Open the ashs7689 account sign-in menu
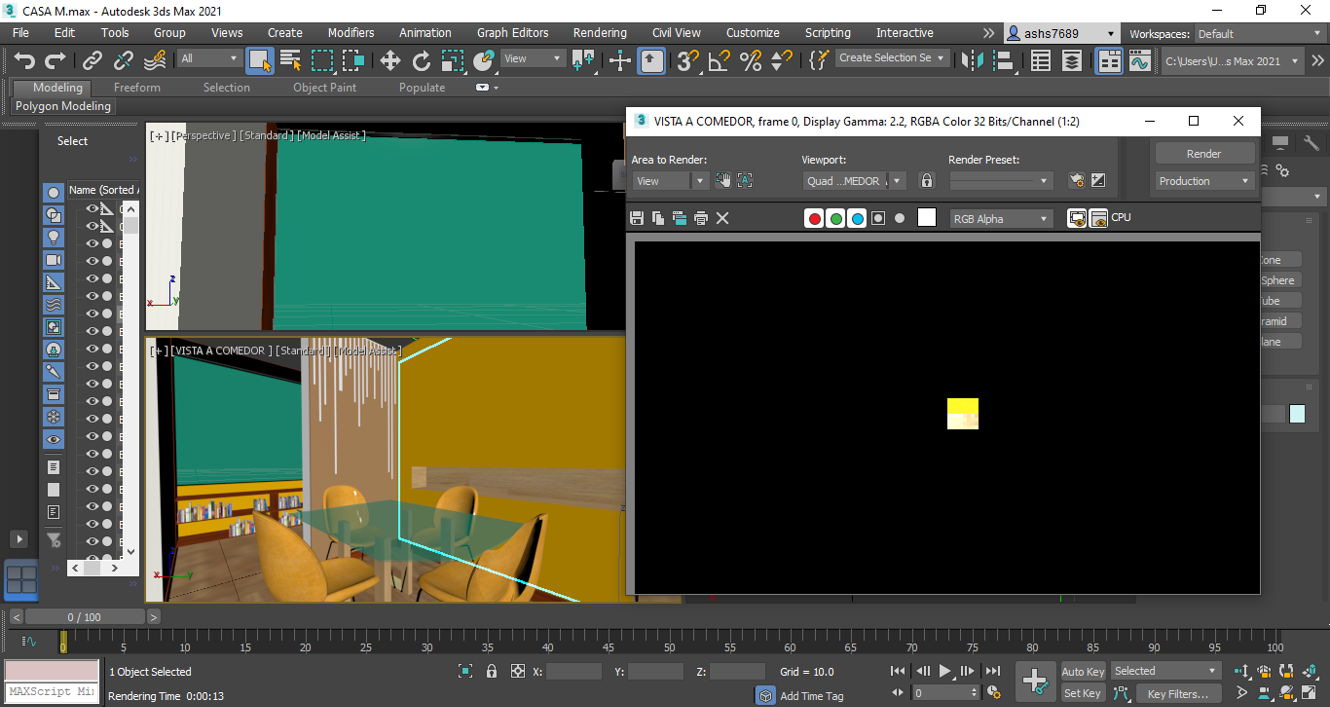This screenshot has width=1330, height=707. tap(1061, 34)
